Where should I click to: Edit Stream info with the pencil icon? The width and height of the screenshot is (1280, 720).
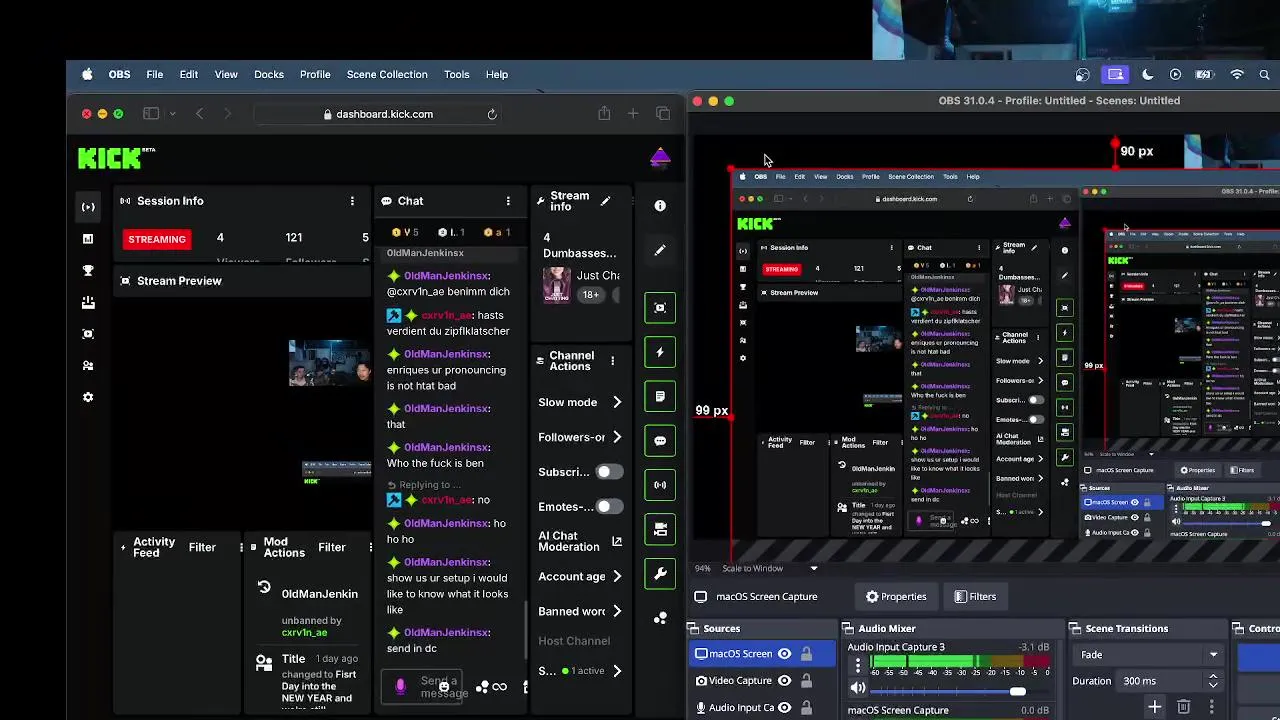(x=605, y=201)
